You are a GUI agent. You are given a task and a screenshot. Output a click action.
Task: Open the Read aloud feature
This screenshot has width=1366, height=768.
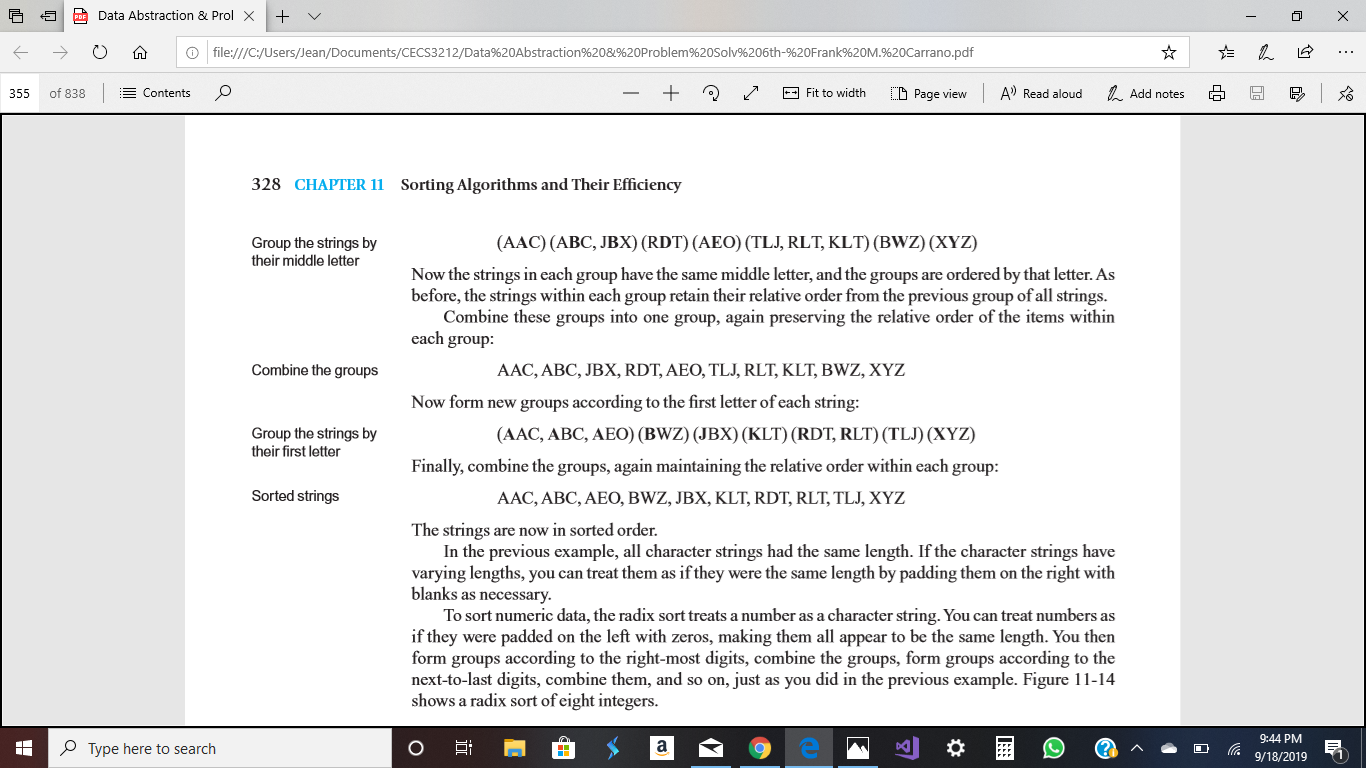pos(1040,93)
